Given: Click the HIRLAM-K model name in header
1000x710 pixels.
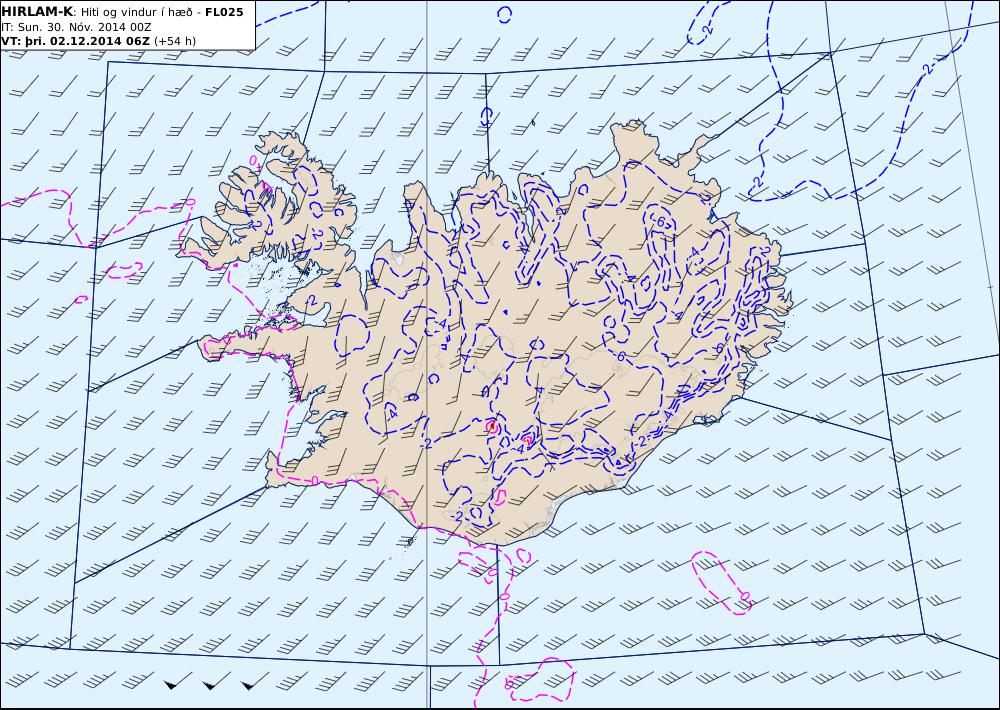Looking at the screenshot, I should point(37,11).
